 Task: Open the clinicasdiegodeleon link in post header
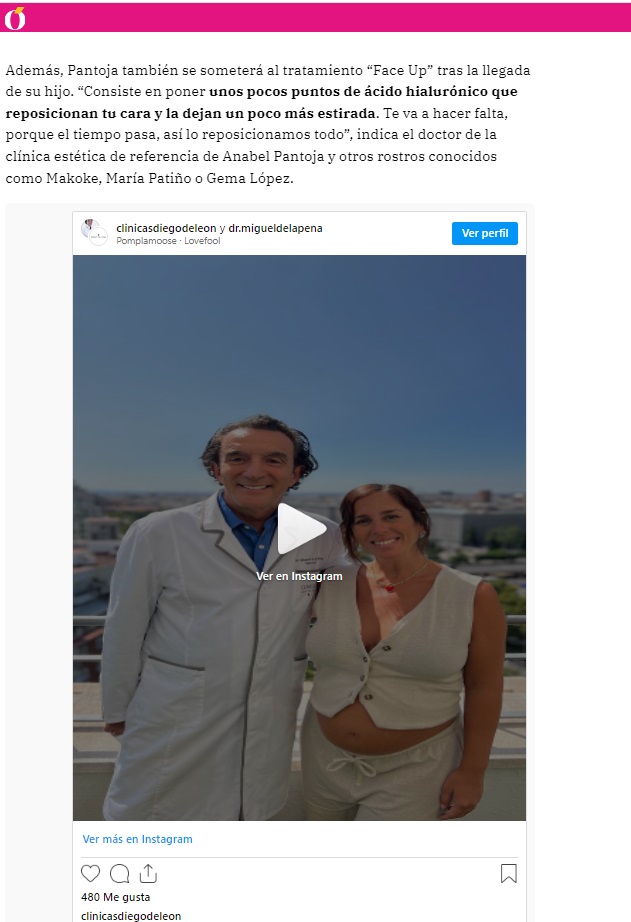166,228
